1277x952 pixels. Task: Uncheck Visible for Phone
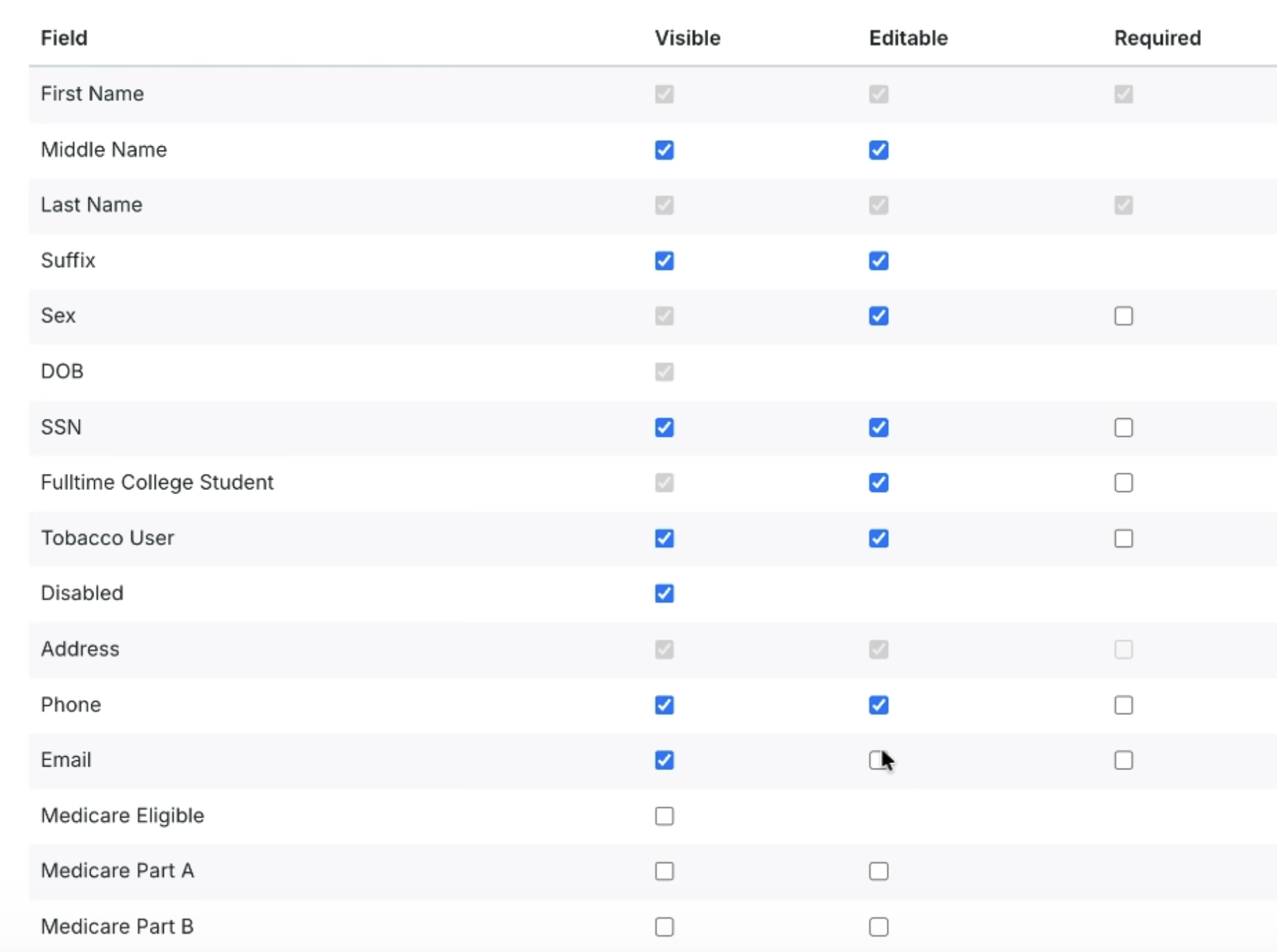click(x=664, y=705)
